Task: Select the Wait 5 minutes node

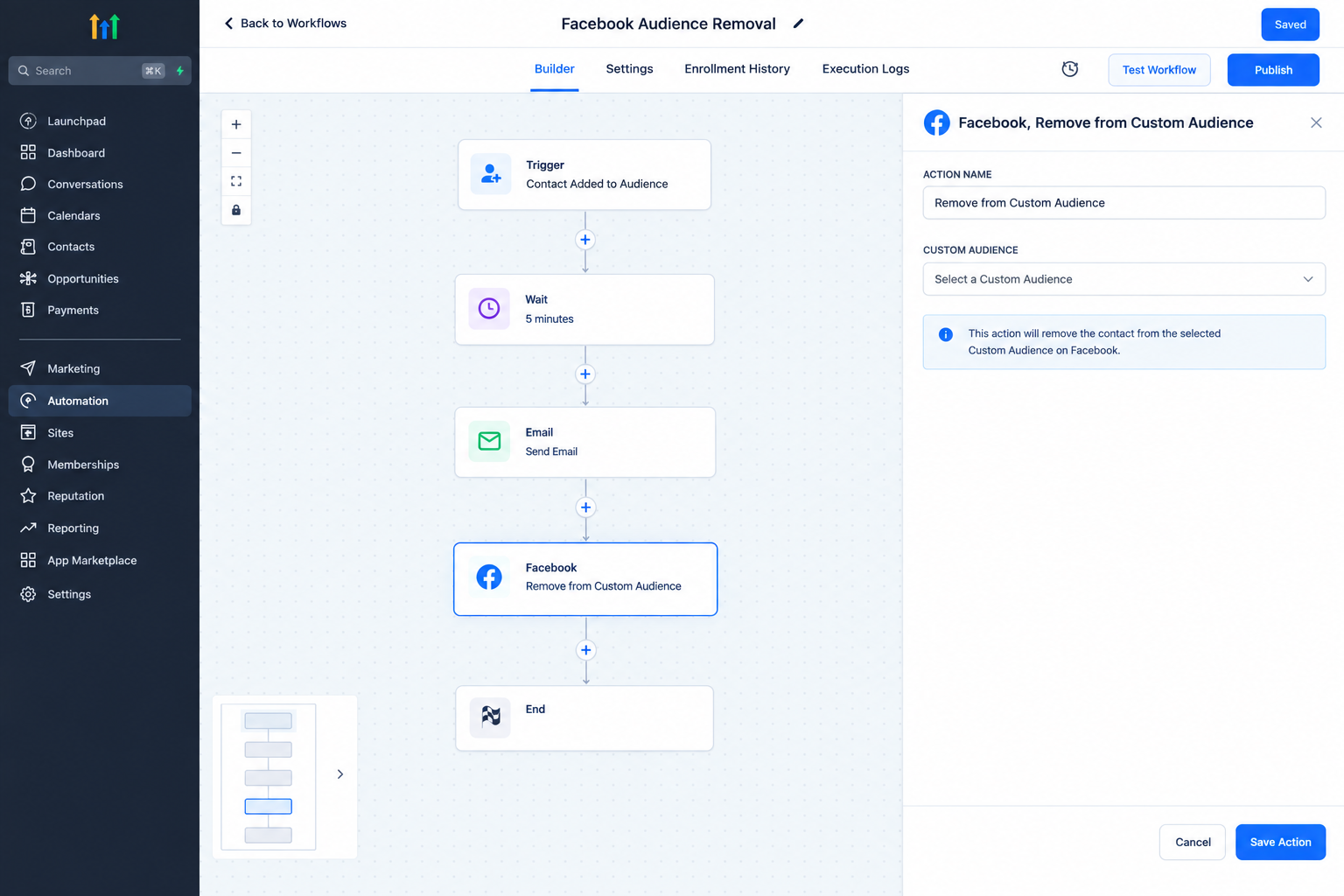Action: [584, 309]
